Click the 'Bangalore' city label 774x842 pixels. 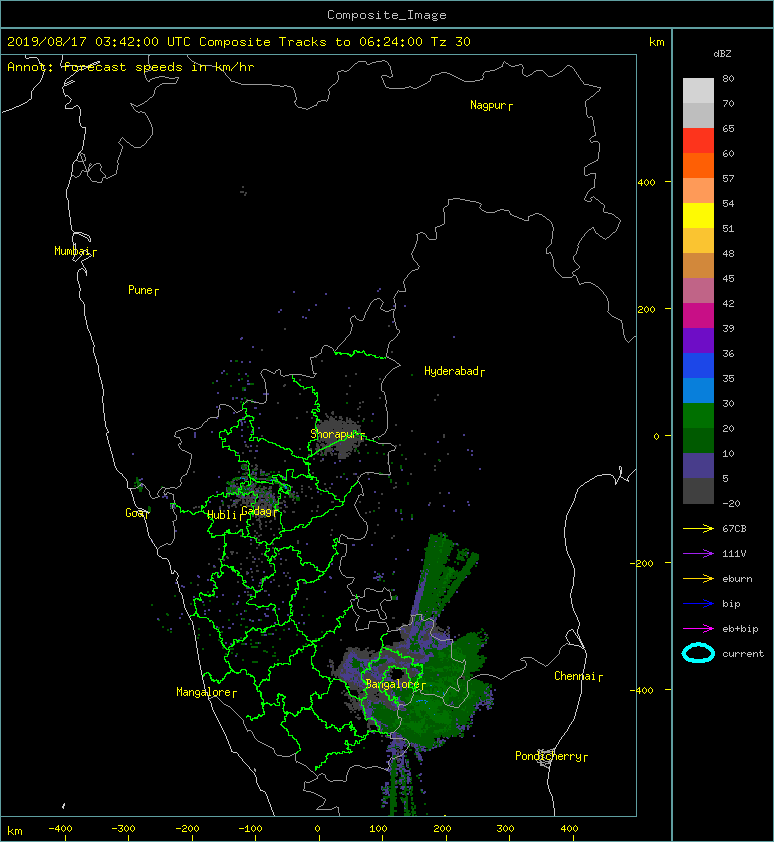(395, 684)
